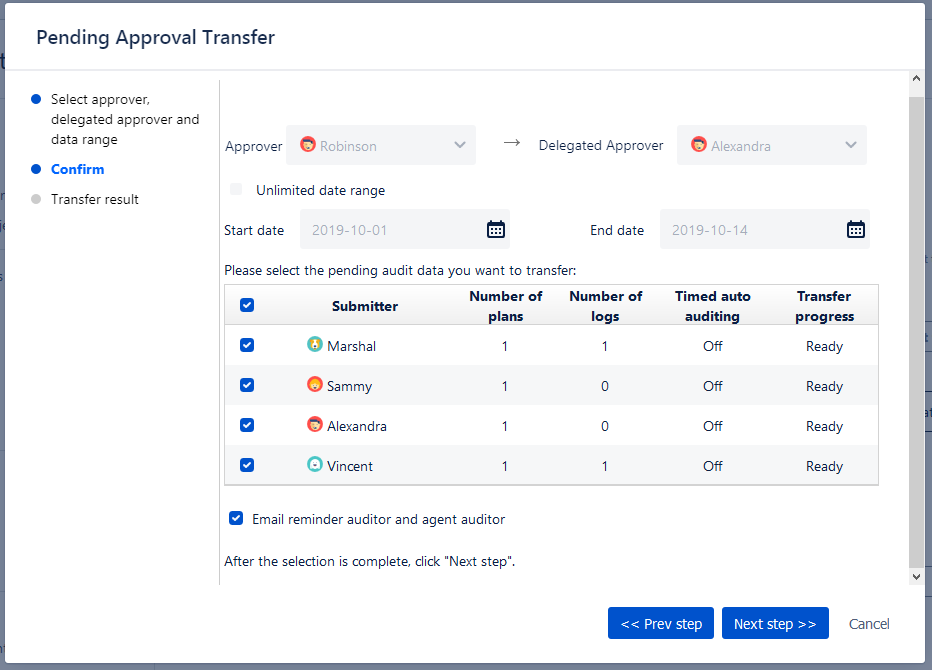Click the Prev step button
The height and width of the screenshot is (670, 932).
pos(661,623)
